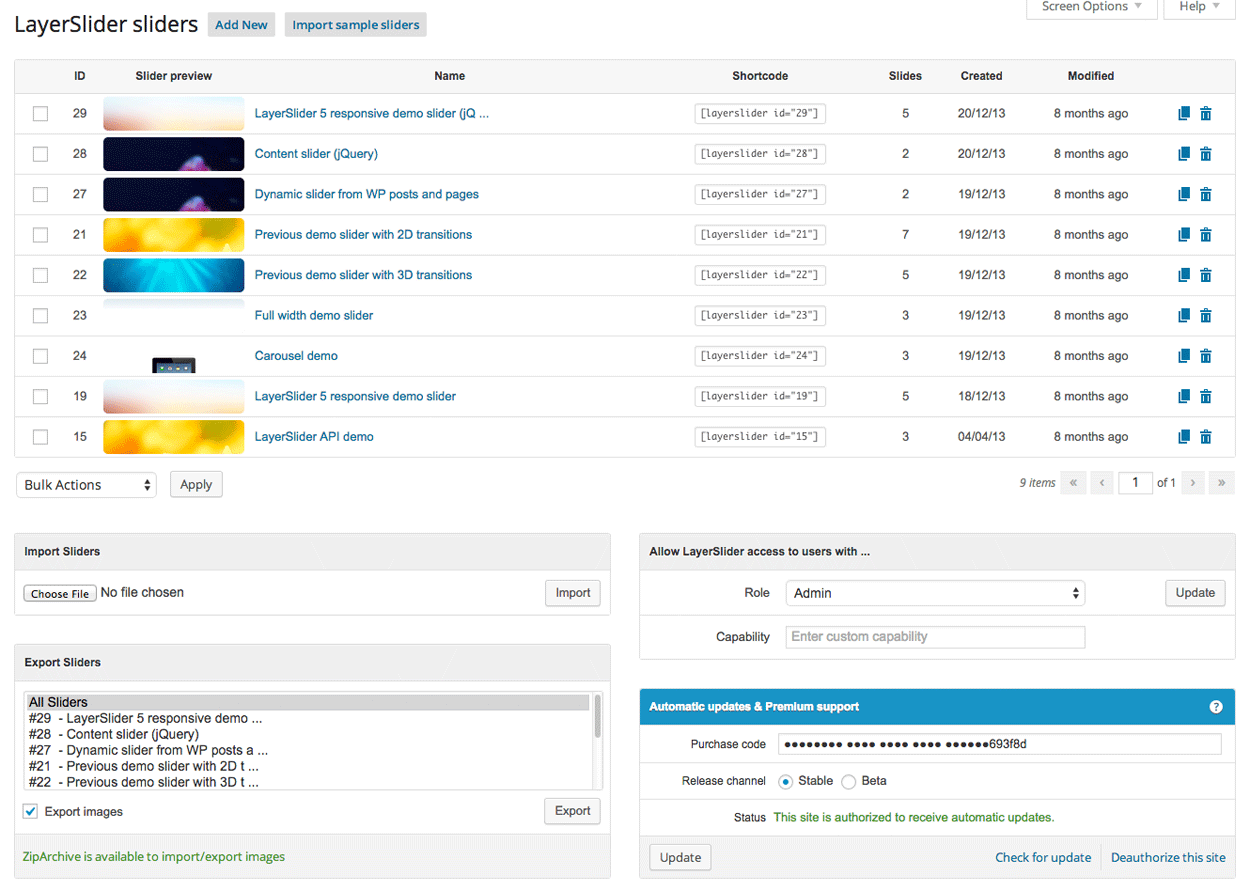
Task: Select the Stable release channel
Action: (x=785, y=781)
